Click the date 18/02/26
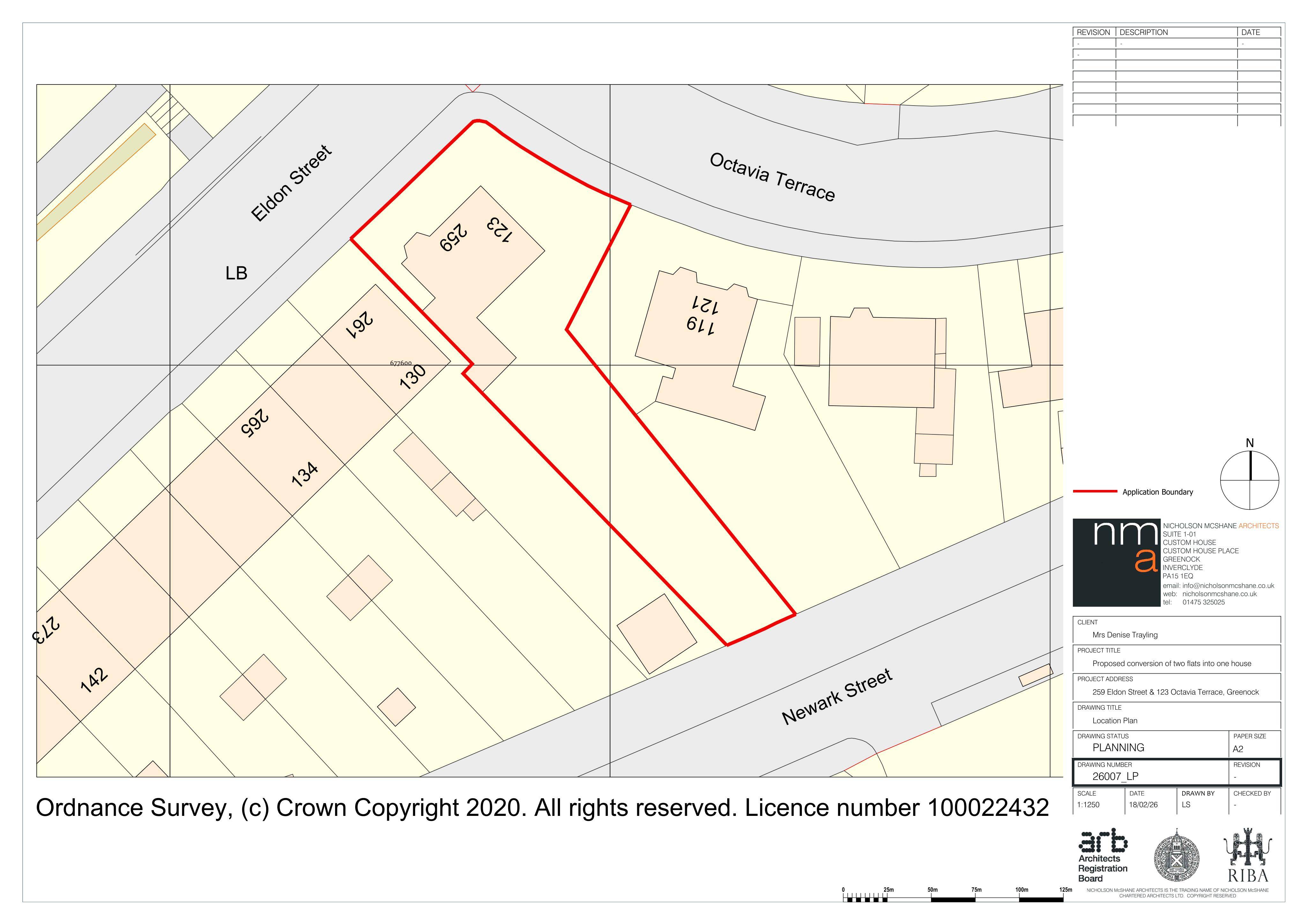 tap(1143, 804)
